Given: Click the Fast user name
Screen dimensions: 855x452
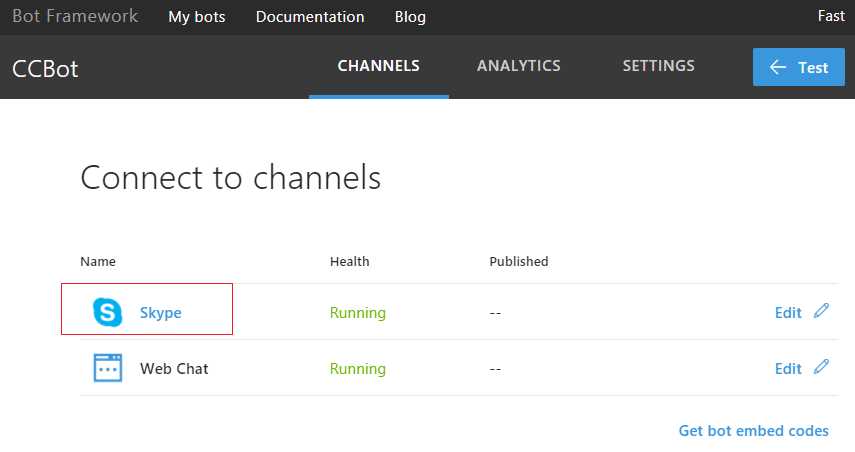Looking at the screenshot, I should click(x=831, y=16).
